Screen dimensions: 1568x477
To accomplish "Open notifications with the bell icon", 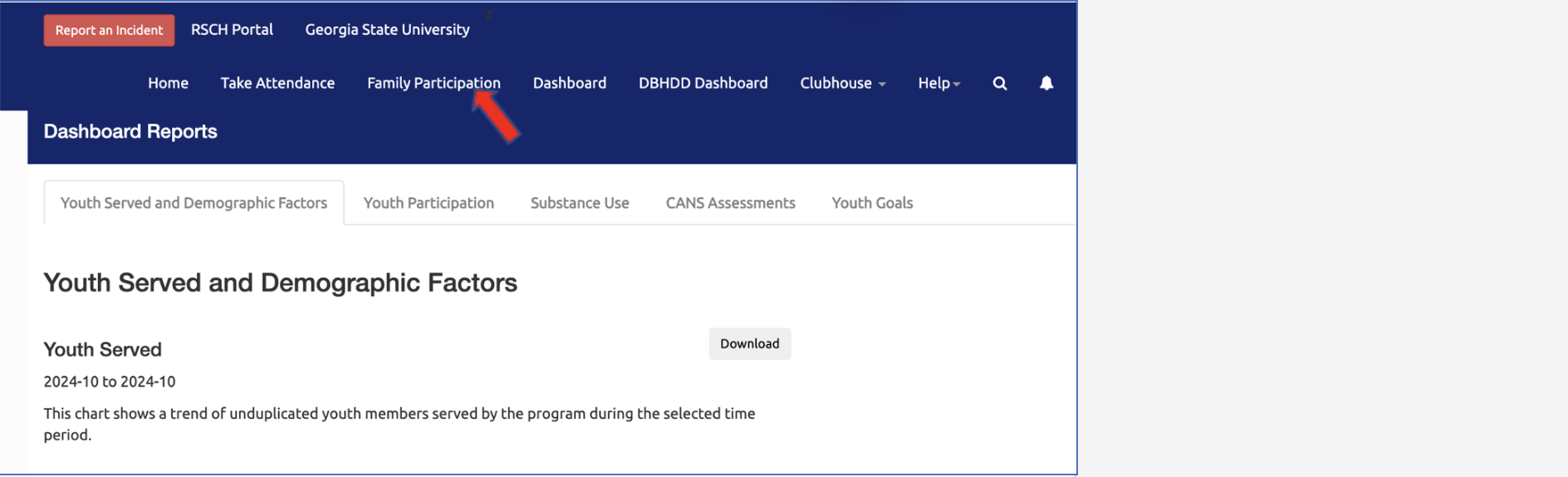I will 1046,83.
